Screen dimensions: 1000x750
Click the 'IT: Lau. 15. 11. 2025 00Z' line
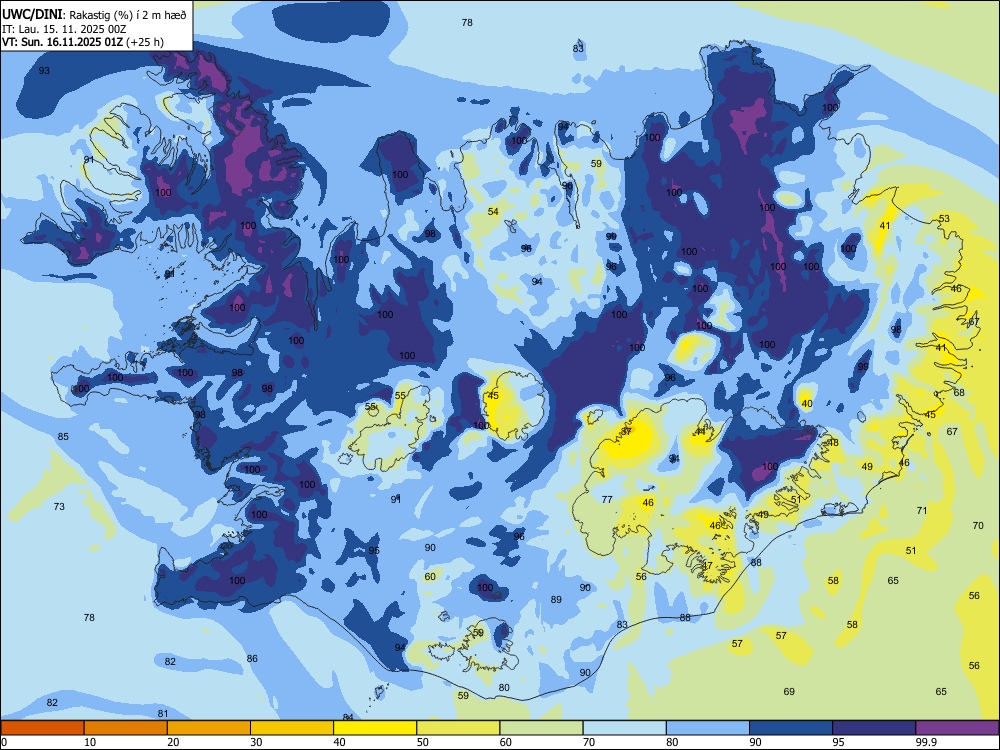tap(64, 29)
